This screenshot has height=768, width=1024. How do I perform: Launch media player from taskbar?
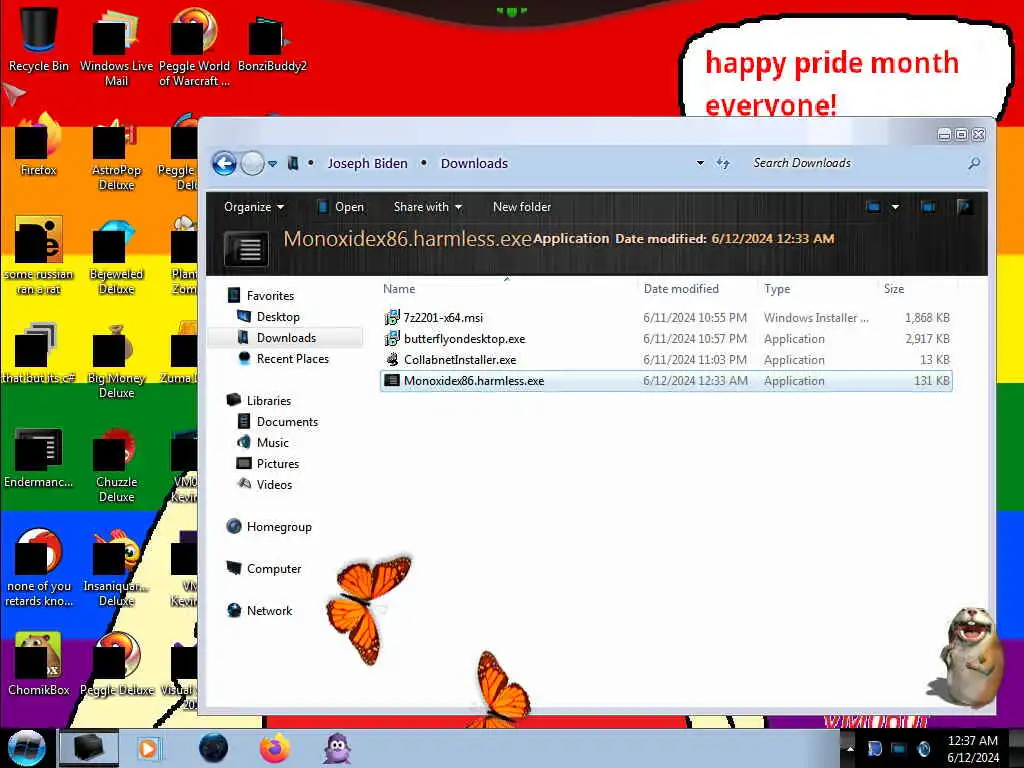coord(148,748)
